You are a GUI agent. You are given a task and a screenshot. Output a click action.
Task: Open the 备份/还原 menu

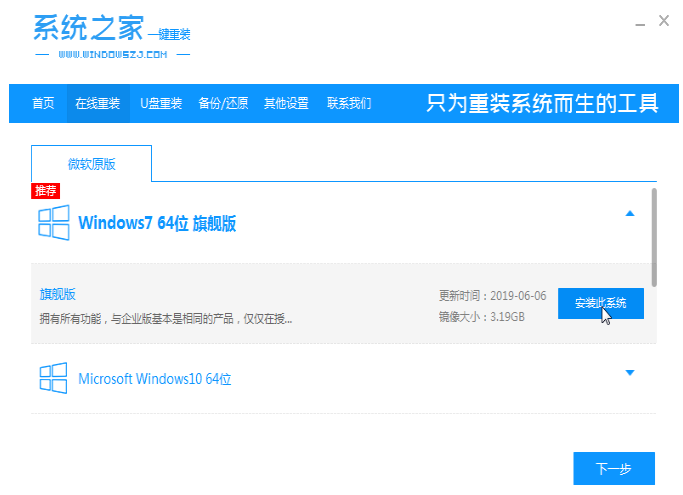coord(223,103)
